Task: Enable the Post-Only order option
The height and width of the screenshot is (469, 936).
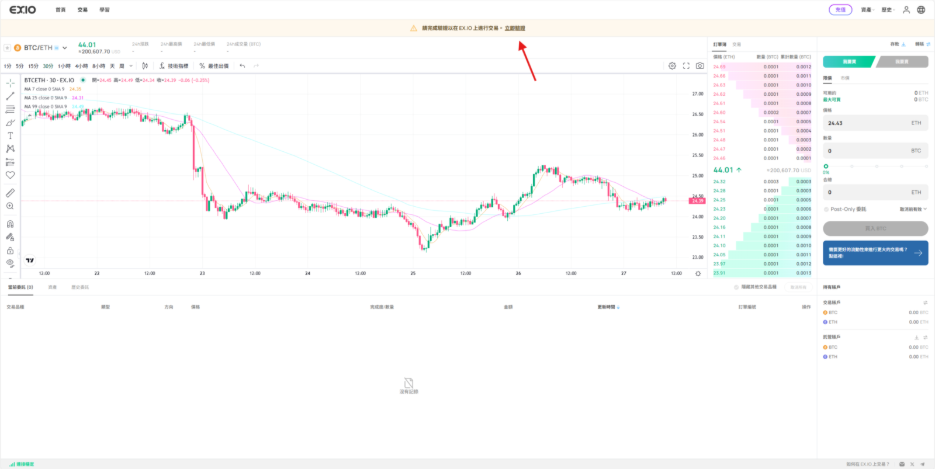Action: 826,209
